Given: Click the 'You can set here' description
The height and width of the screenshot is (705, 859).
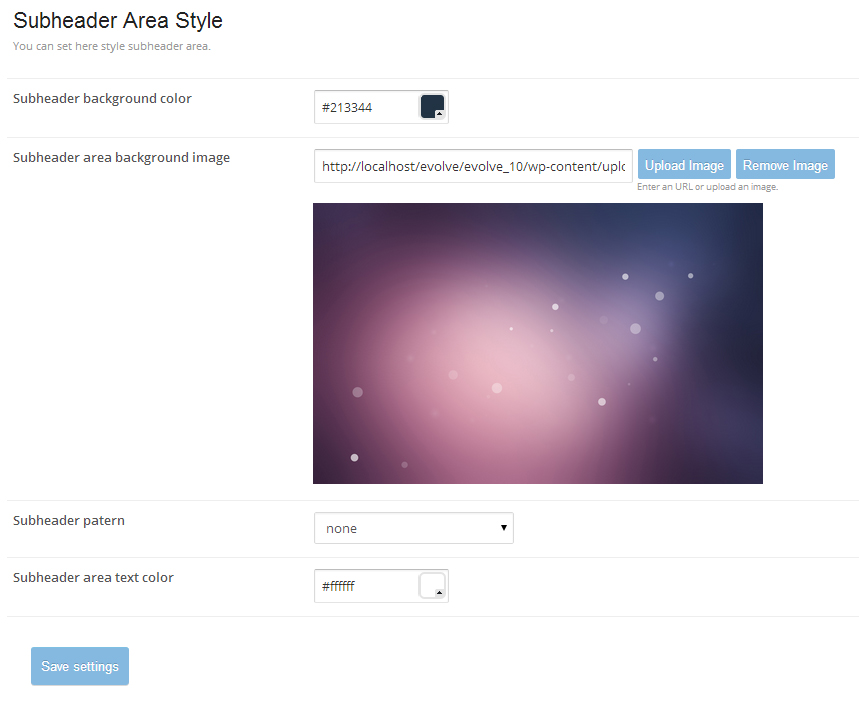Looking at the screenshot, I should click(x=112, y=46).
